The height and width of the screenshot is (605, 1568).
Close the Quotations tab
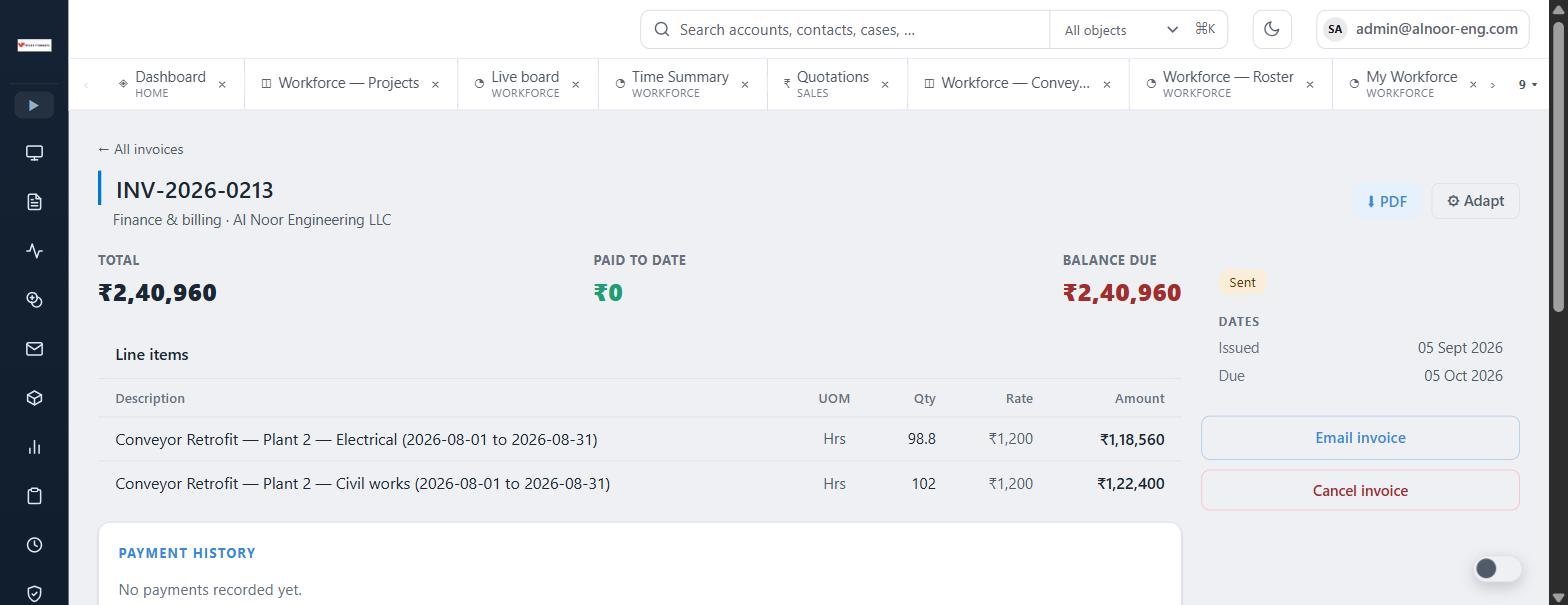[885, 85]
